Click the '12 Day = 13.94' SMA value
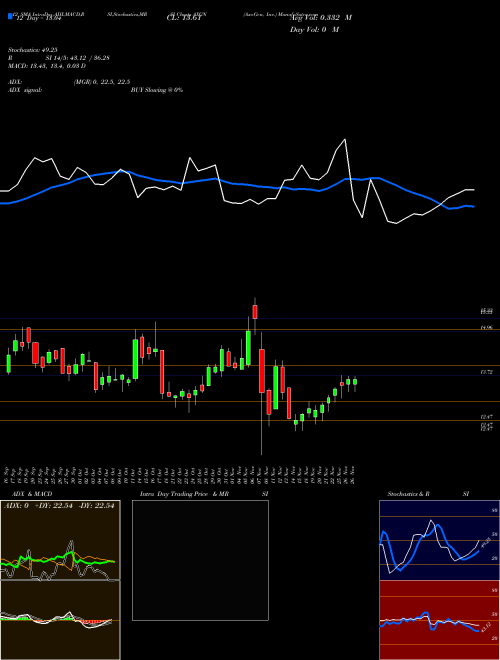Image resolution: width=500 pixels, height=660 pixels. 37,18
